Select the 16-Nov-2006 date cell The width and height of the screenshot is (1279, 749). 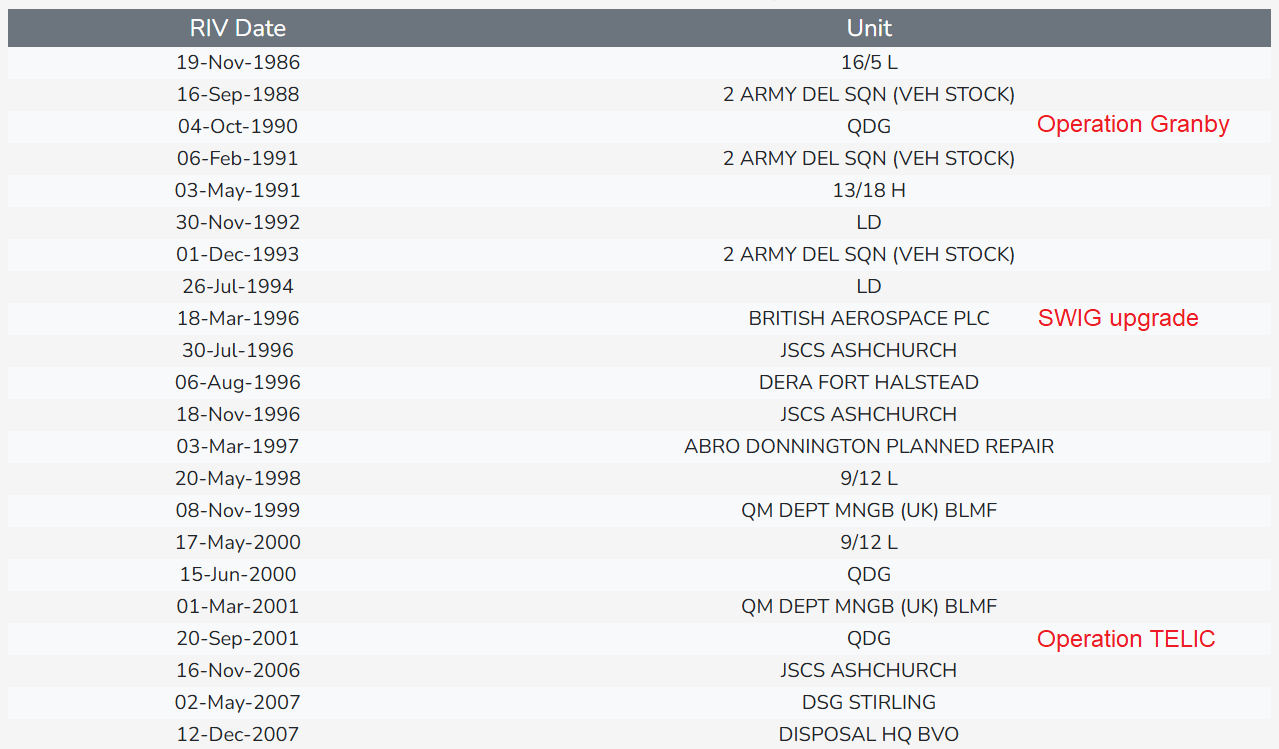coord(238,670)
